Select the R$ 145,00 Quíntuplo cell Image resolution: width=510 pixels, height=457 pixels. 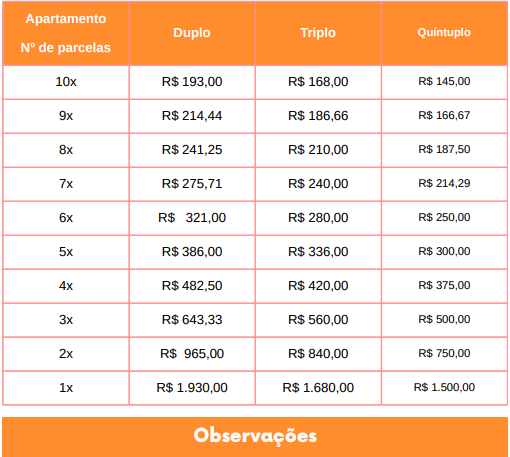point(444,81)
